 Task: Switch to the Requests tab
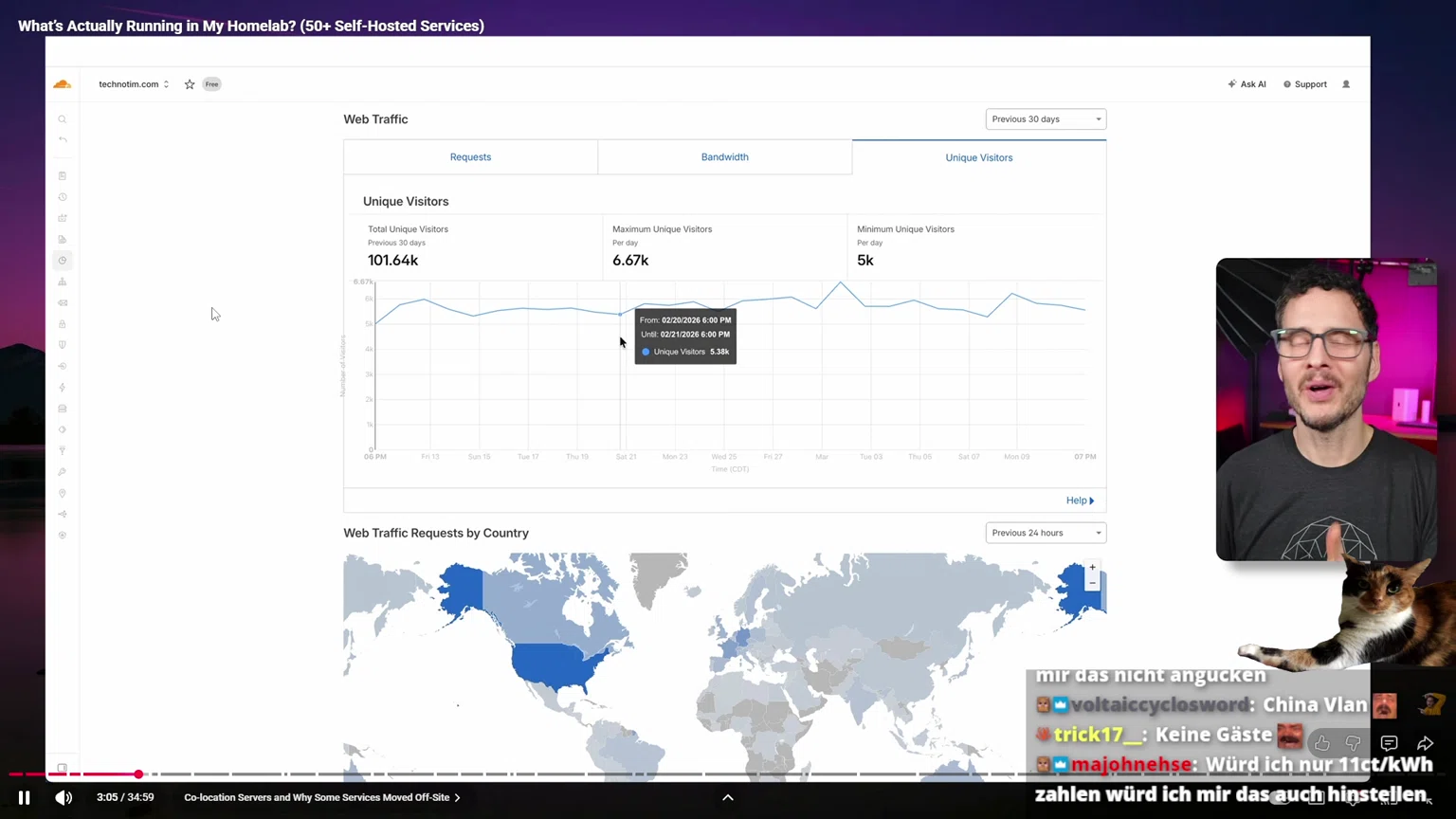click(x=470, y=157)
